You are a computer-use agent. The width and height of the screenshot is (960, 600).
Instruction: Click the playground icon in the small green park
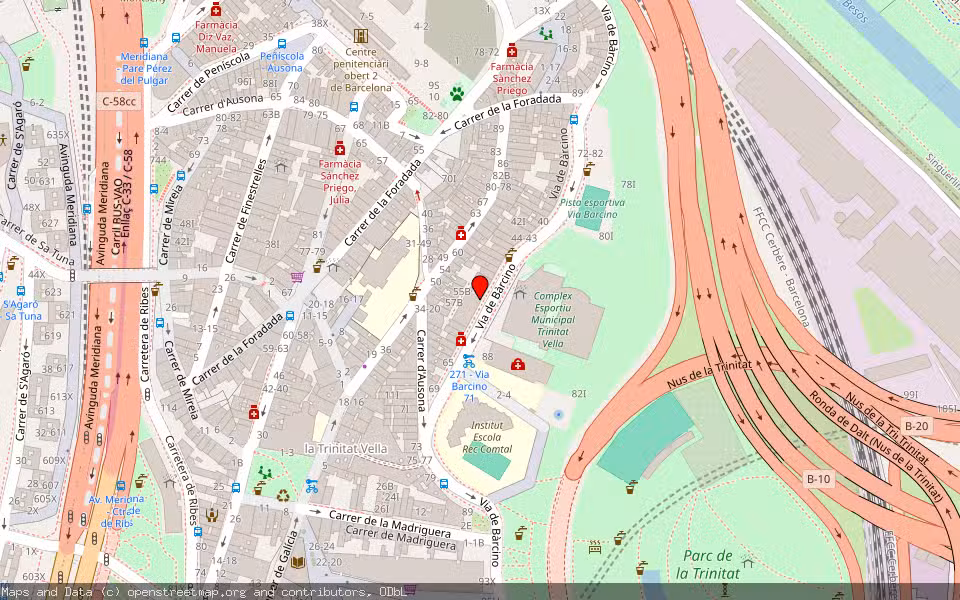tap(264, 473)
